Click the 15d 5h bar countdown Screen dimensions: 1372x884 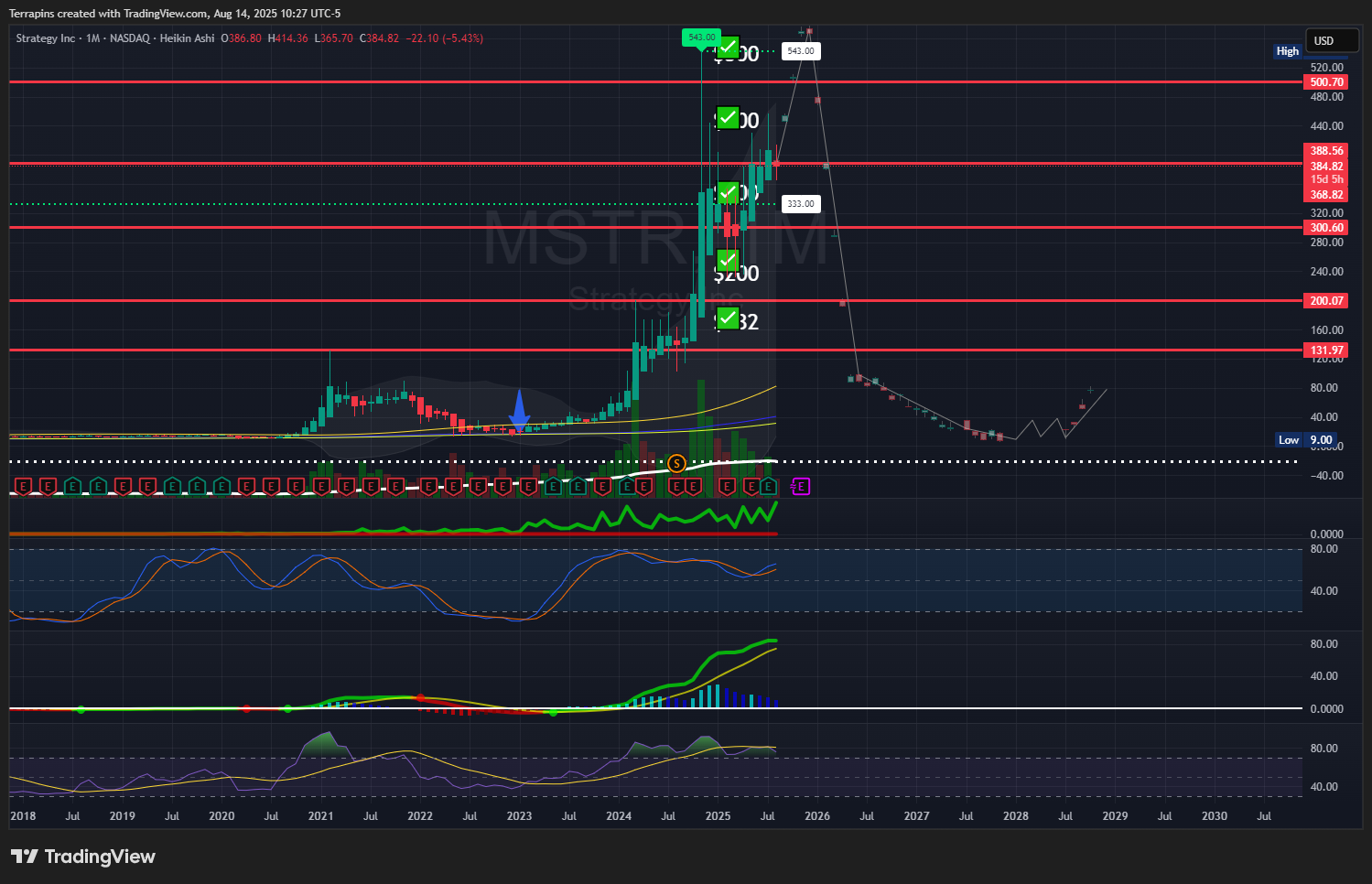pyautogui.click(x=1326, y=179)
